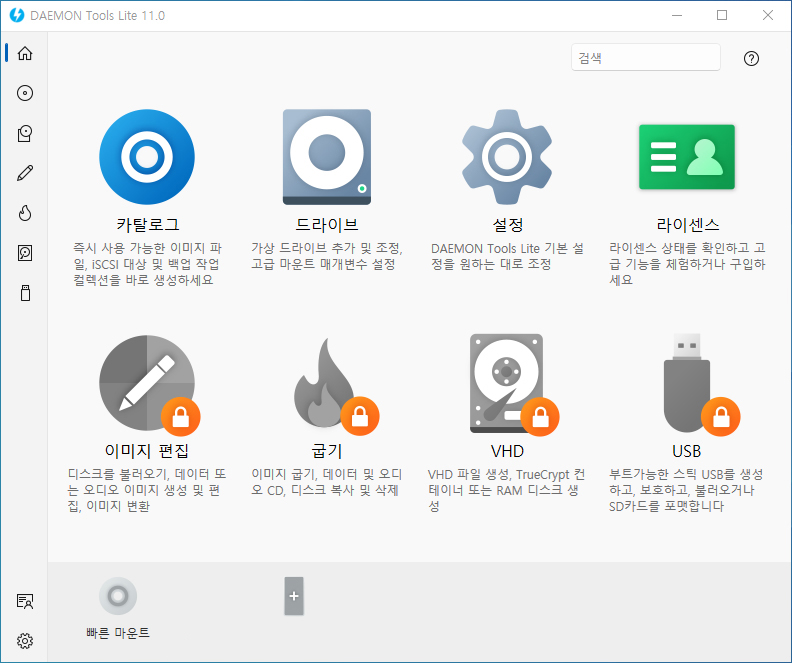Open help with the question mark icon

(751, 59)
